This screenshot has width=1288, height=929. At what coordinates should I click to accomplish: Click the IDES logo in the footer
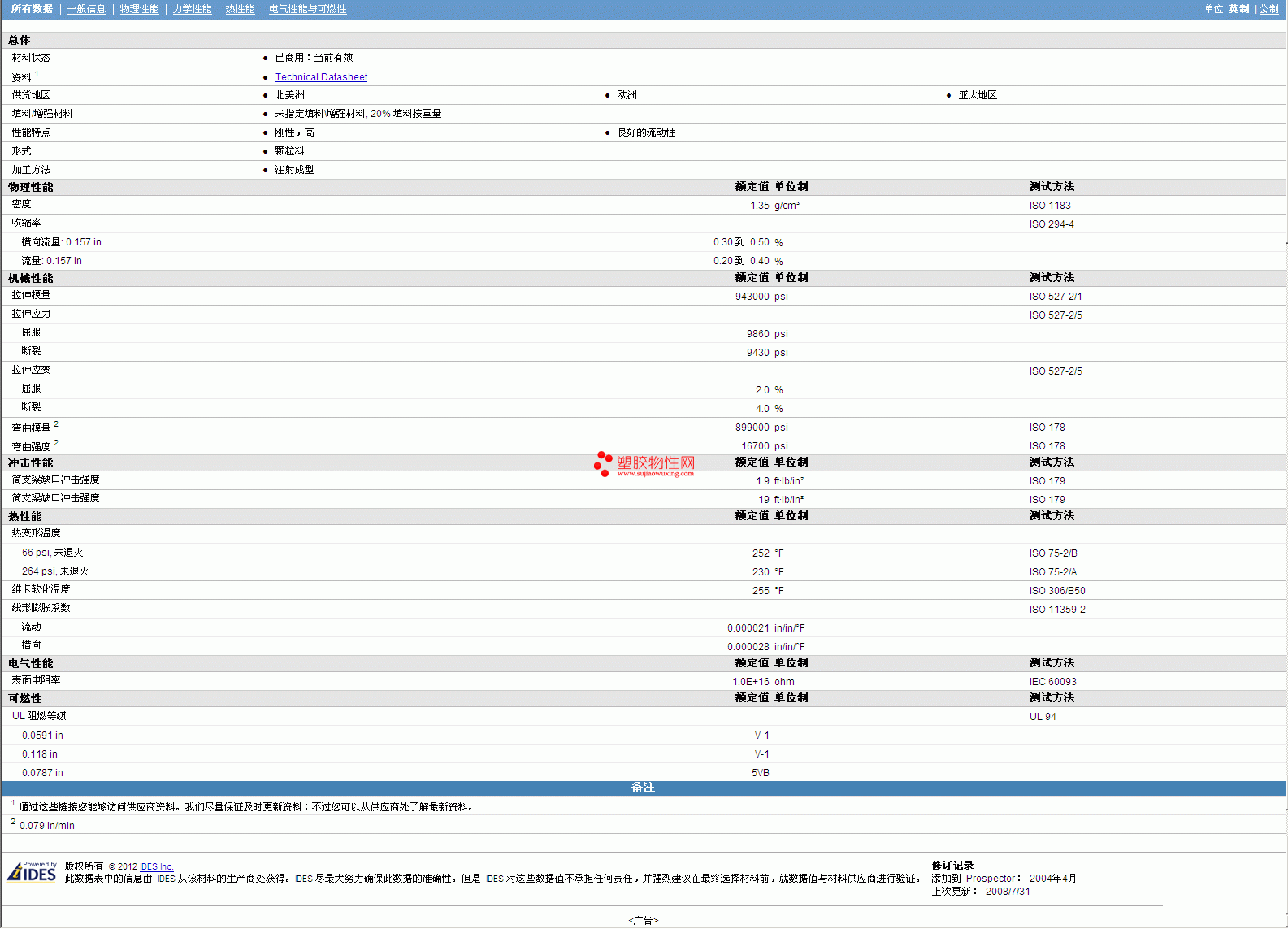pyautogui.click(x=32, y=872)
